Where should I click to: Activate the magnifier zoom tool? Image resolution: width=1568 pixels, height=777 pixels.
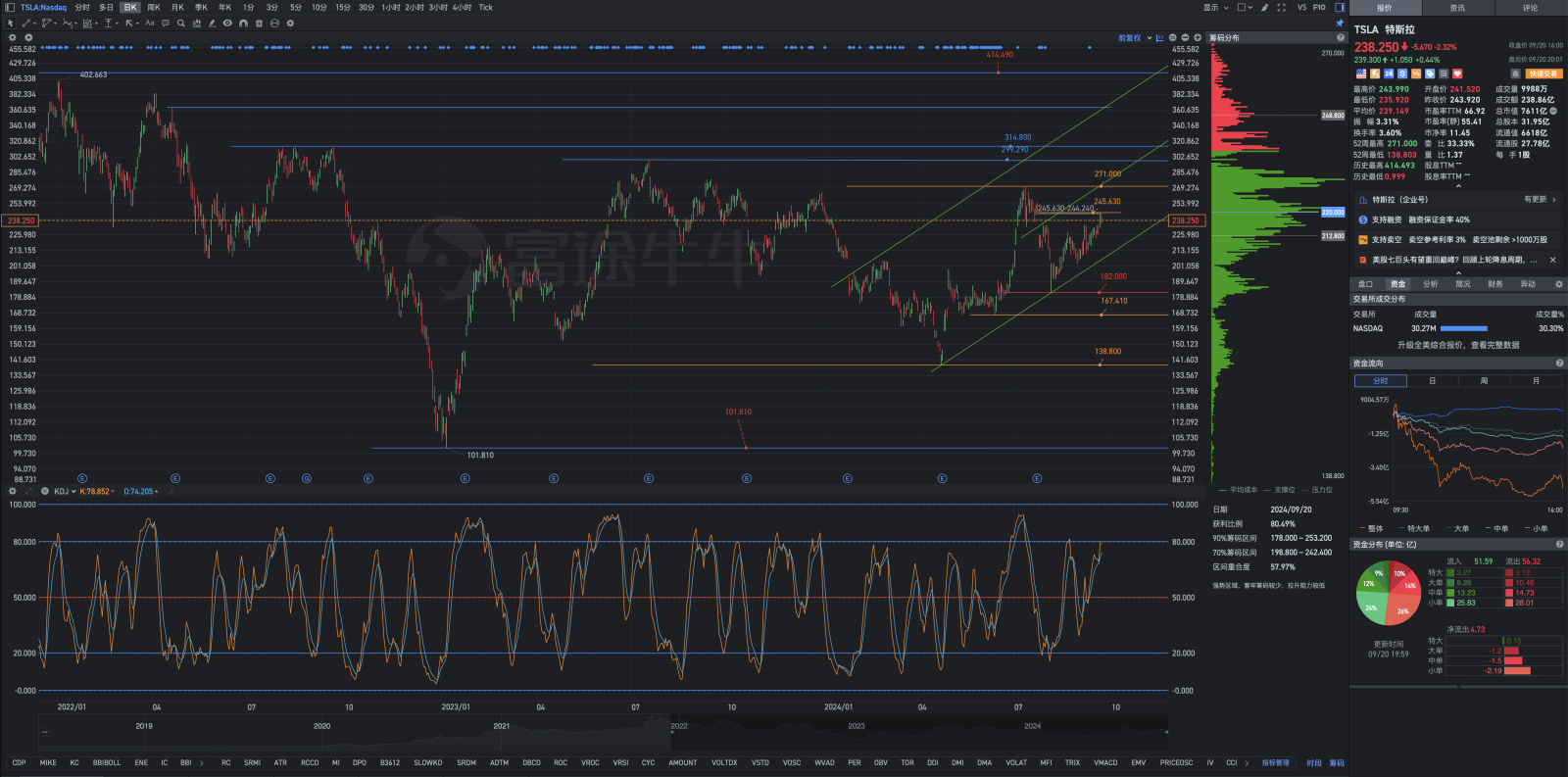click(181, 23)
